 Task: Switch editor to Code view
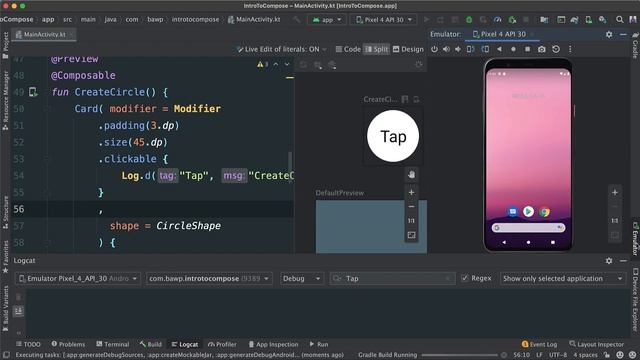pyautogui.click(x=348, y=49)
